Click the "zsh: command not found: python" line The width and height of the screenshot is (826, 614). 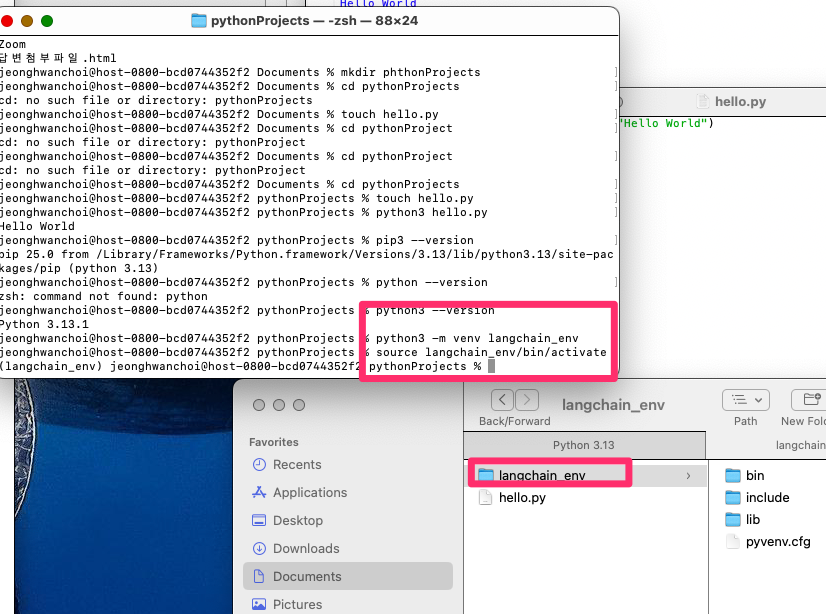[x=104, y=296]
